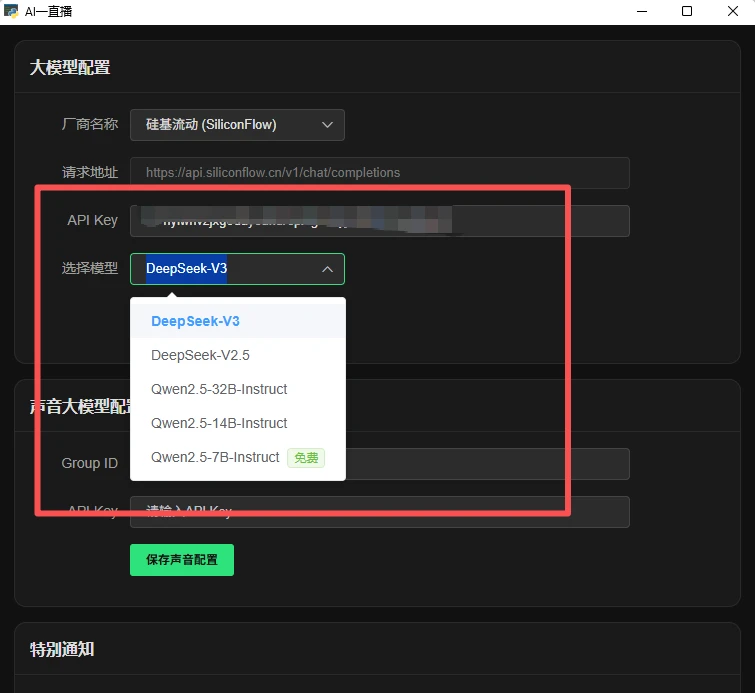Open the 硅基流动 (SiliconFlow) vendor dropdown
755x693 pixels.
pyautogui.click(x=237, y=125)
